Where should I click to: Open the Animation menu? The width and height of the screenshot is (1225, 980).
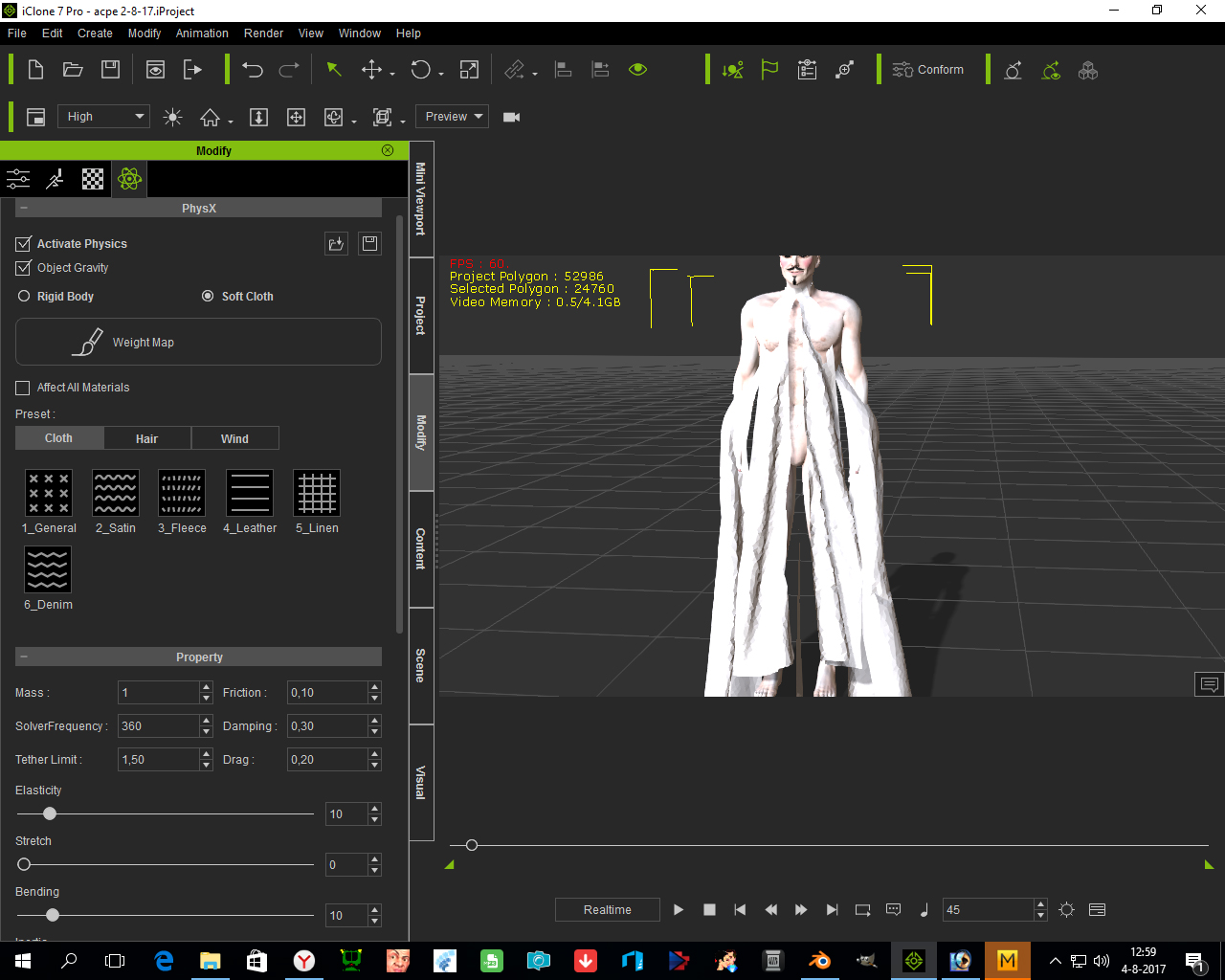(202, 33)
